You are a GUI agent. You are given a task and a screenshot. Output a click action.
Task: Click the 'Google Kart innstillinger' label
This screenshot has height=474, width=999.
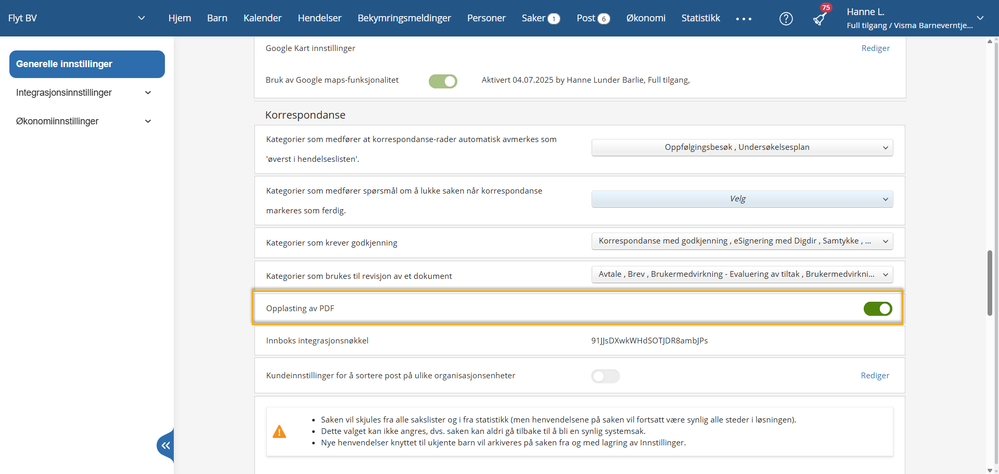pos(310,48)
